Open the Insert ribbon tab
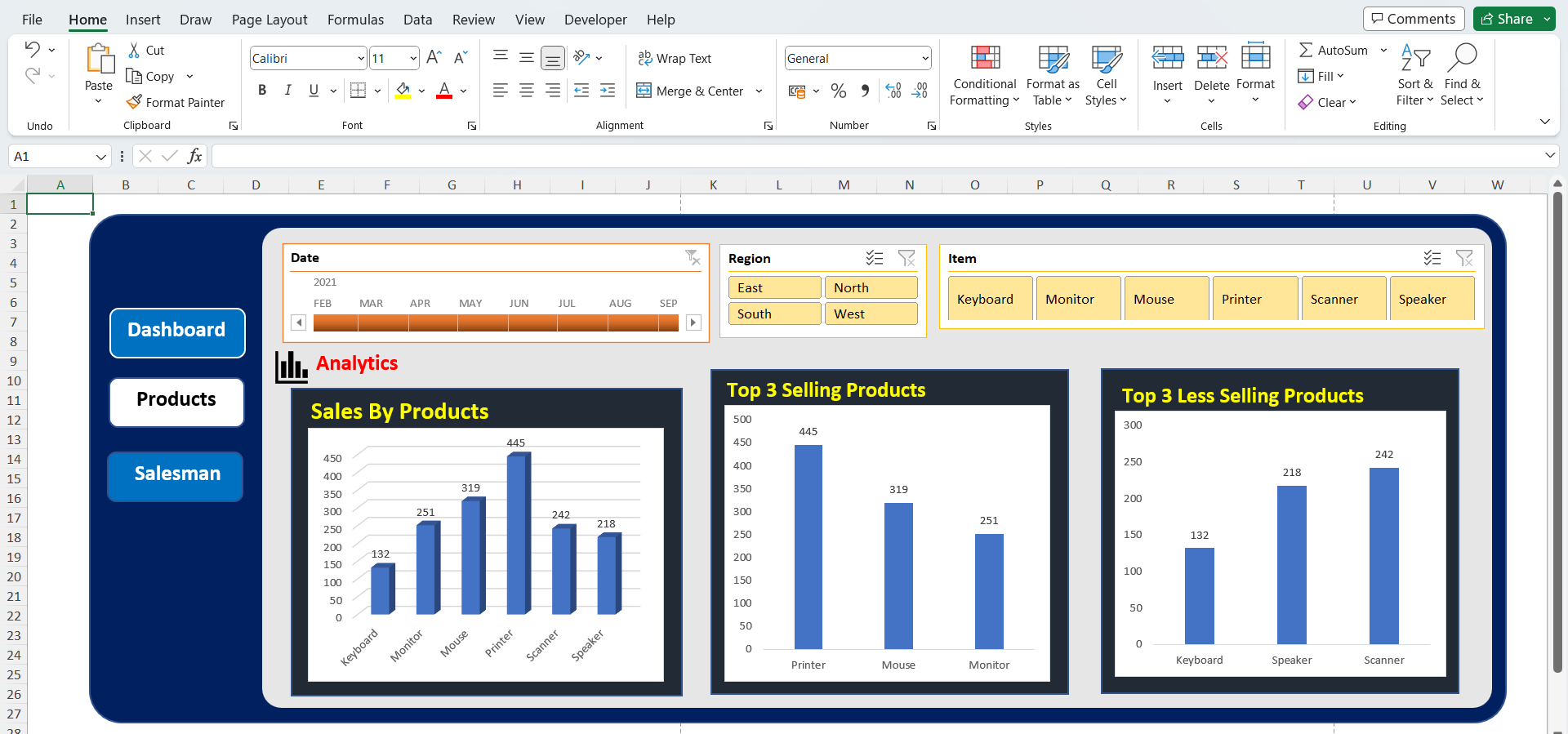The image size is (1568, 734). (x=143, y=20)
